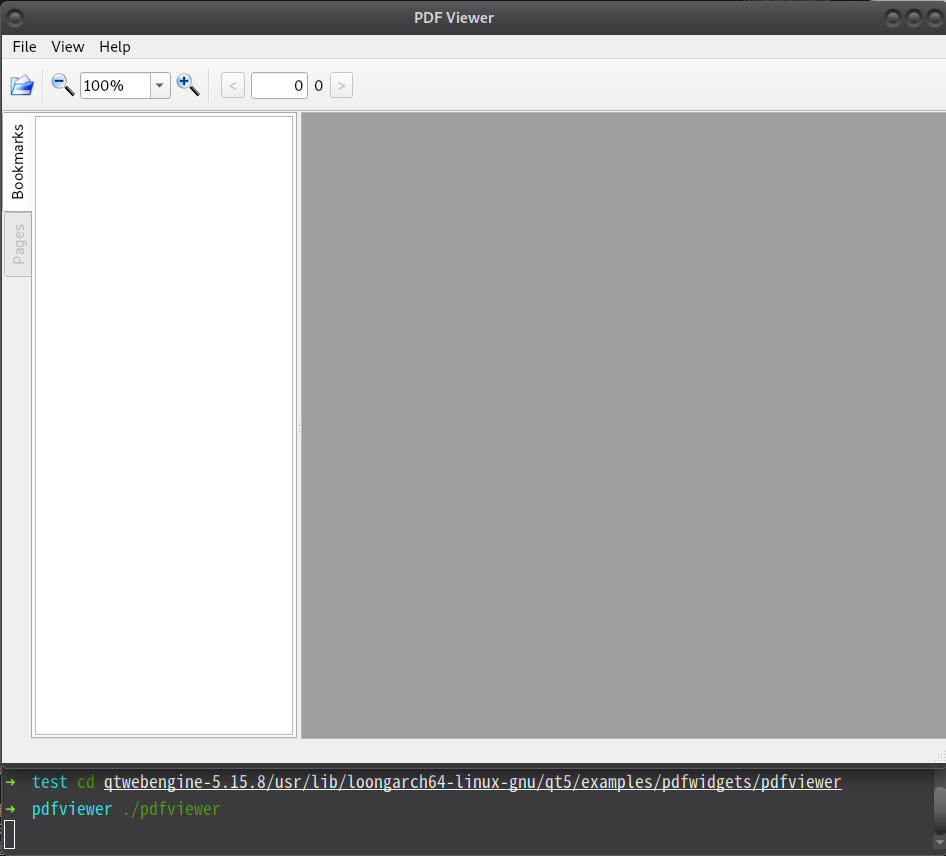This screenshot has width=946, height=856.
Task: Switch to the Pages tab
Action: click(18, 244)
